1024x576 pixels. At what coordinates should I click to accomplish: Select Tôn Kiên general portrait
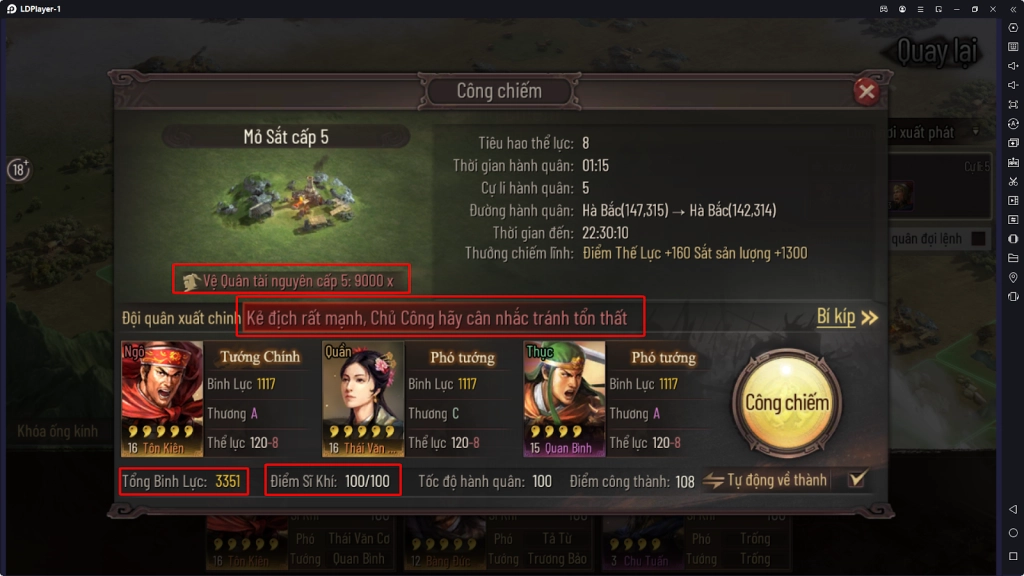click(161, 398)
